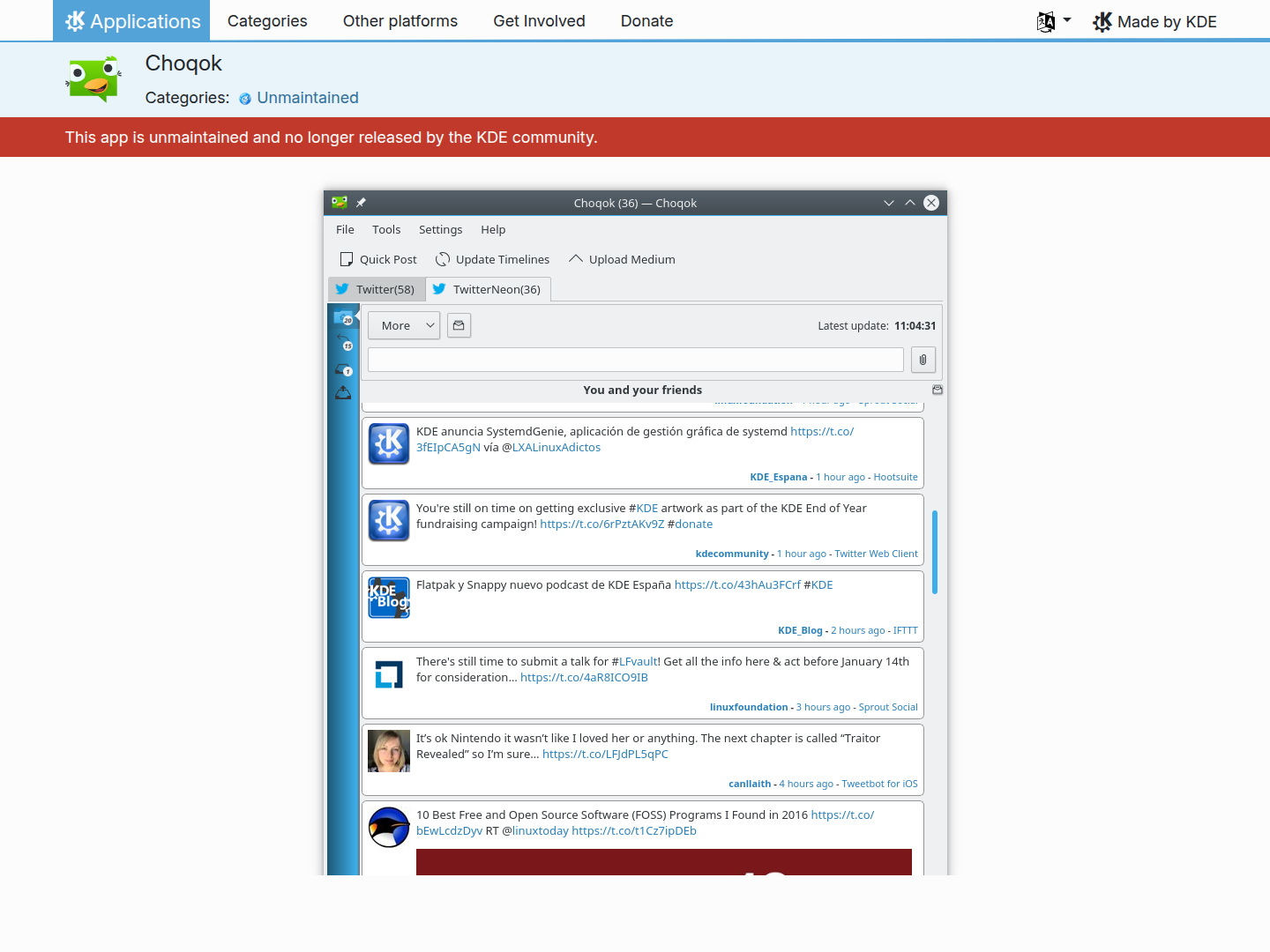Switch to the Twitter(58) account tab

click(377, 289)
